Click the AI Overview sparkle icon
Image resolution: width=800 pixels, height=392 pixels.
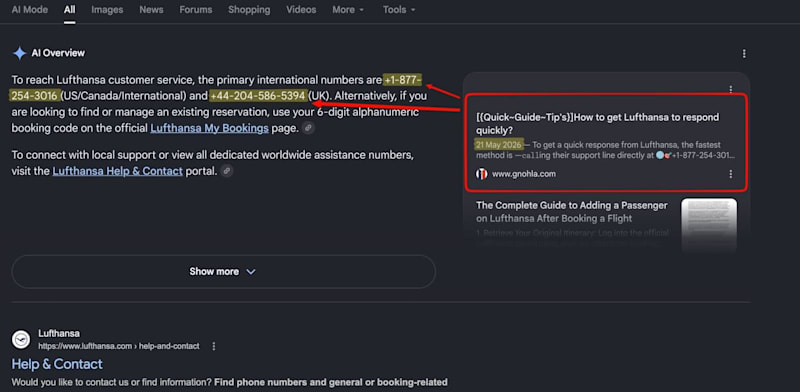pyautogui.click(x=19, y=53)
